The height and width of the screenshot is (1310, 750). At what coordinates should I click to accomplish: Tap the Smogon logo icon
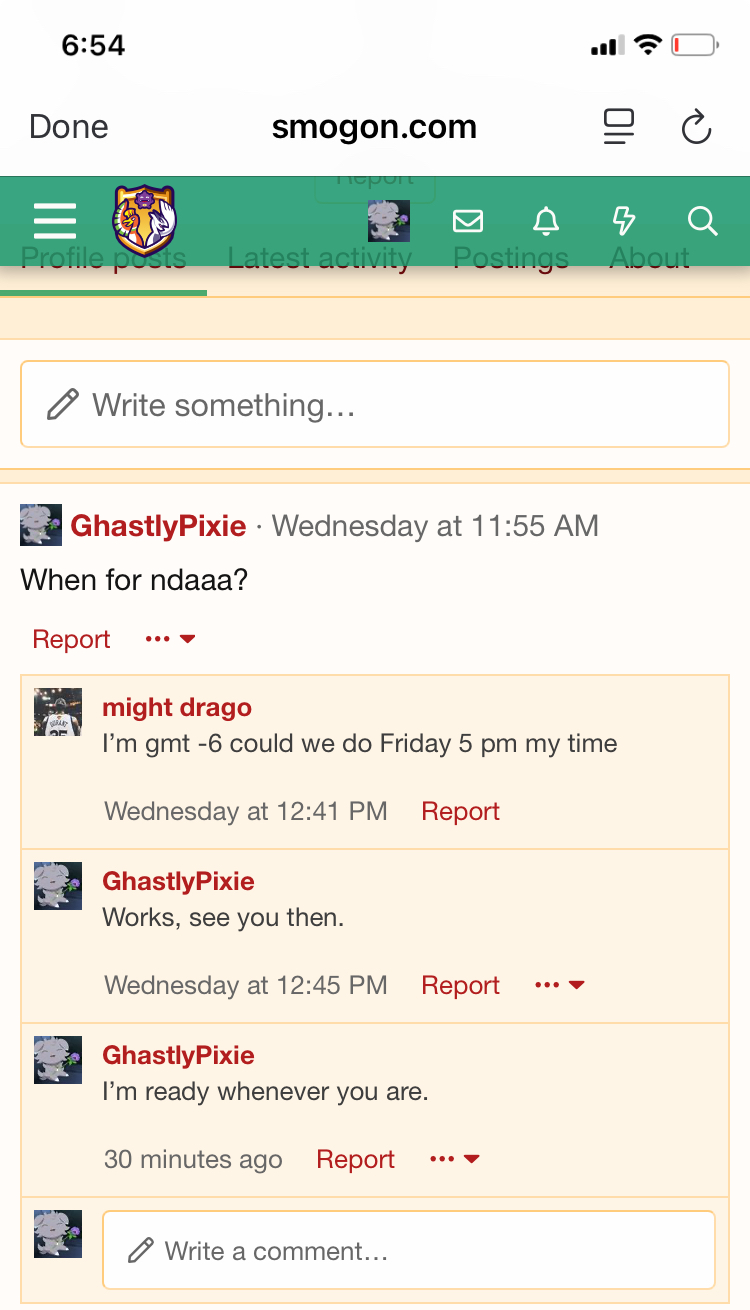[x=145, y=220]
